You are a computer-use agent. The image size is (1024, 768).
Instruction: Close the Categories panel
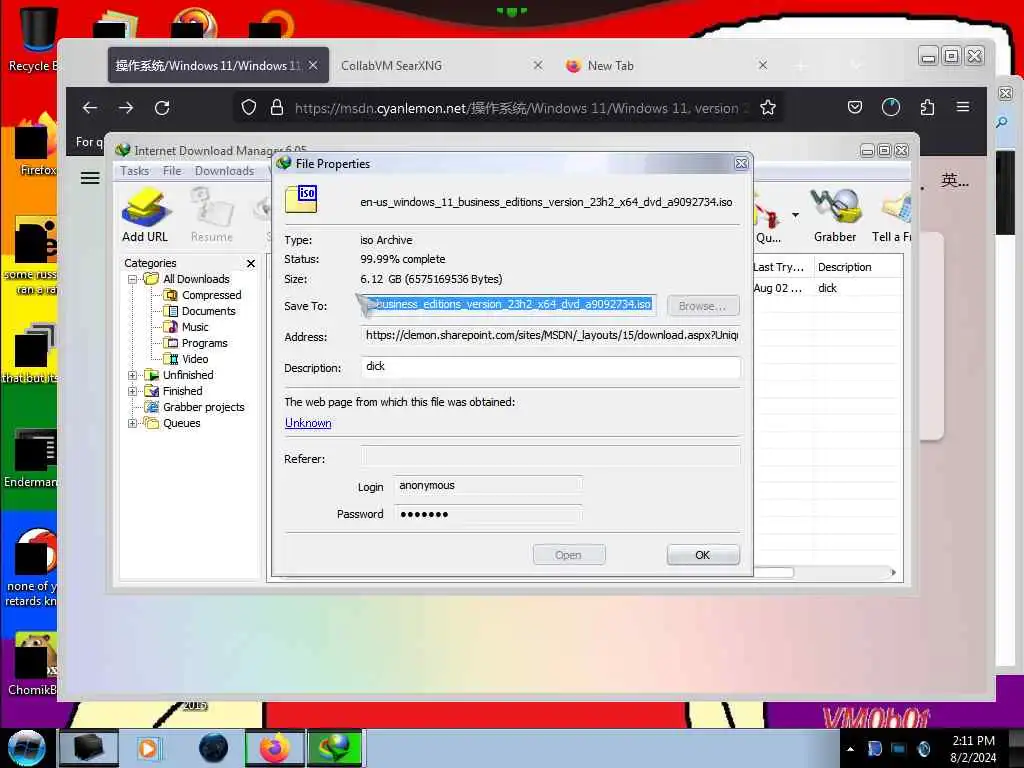[251, 263]
